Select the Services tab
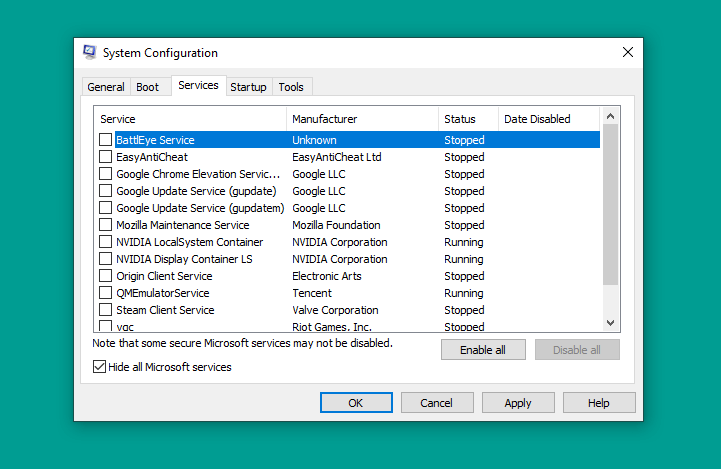This screenshot has width=721, height=469. click(x=198, y=86)
